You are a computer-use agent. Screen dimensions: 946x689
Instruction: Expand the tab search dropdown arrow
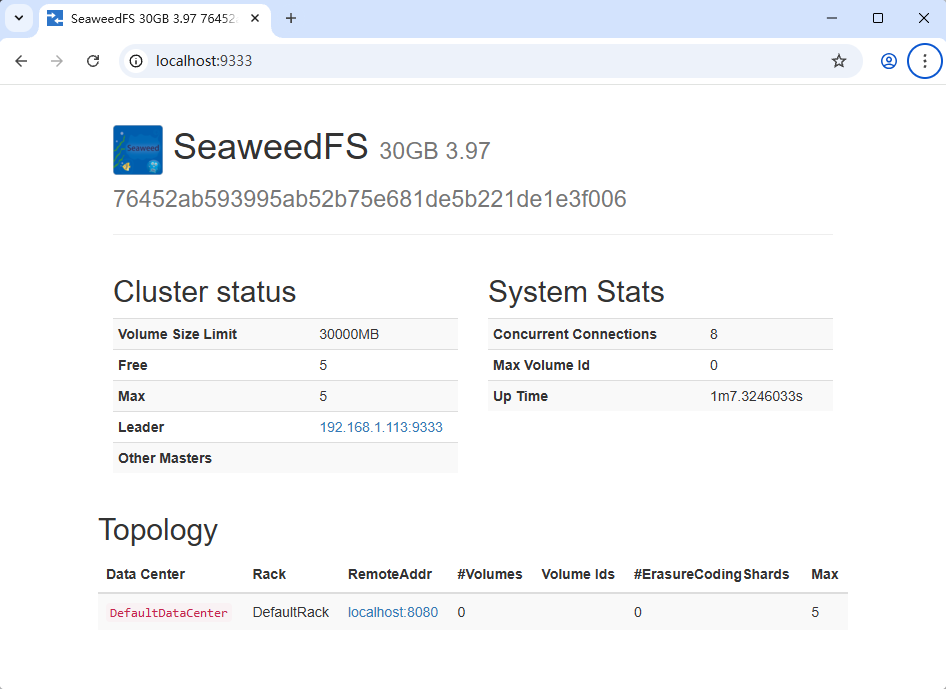pyautogui.click(x=19, y=18)
